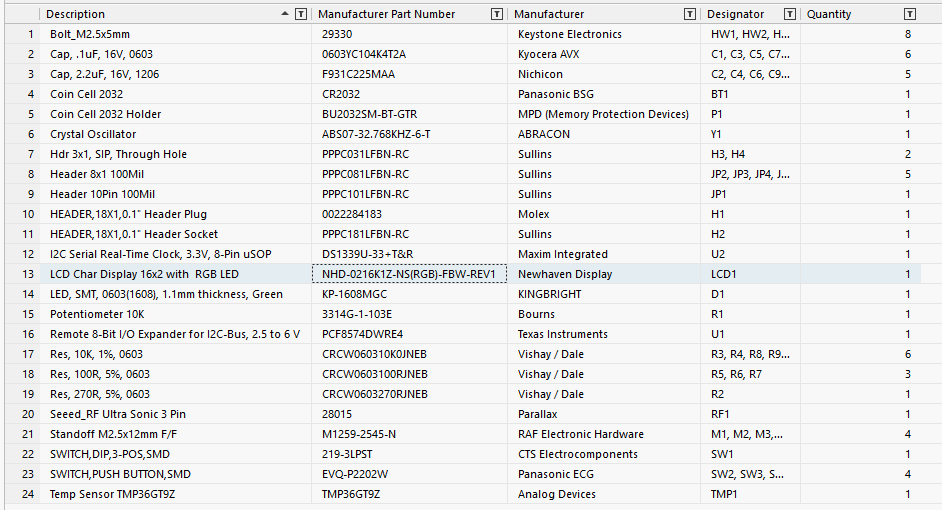
Task: Open the Quantity column filter icon
Action: [910, 14]
